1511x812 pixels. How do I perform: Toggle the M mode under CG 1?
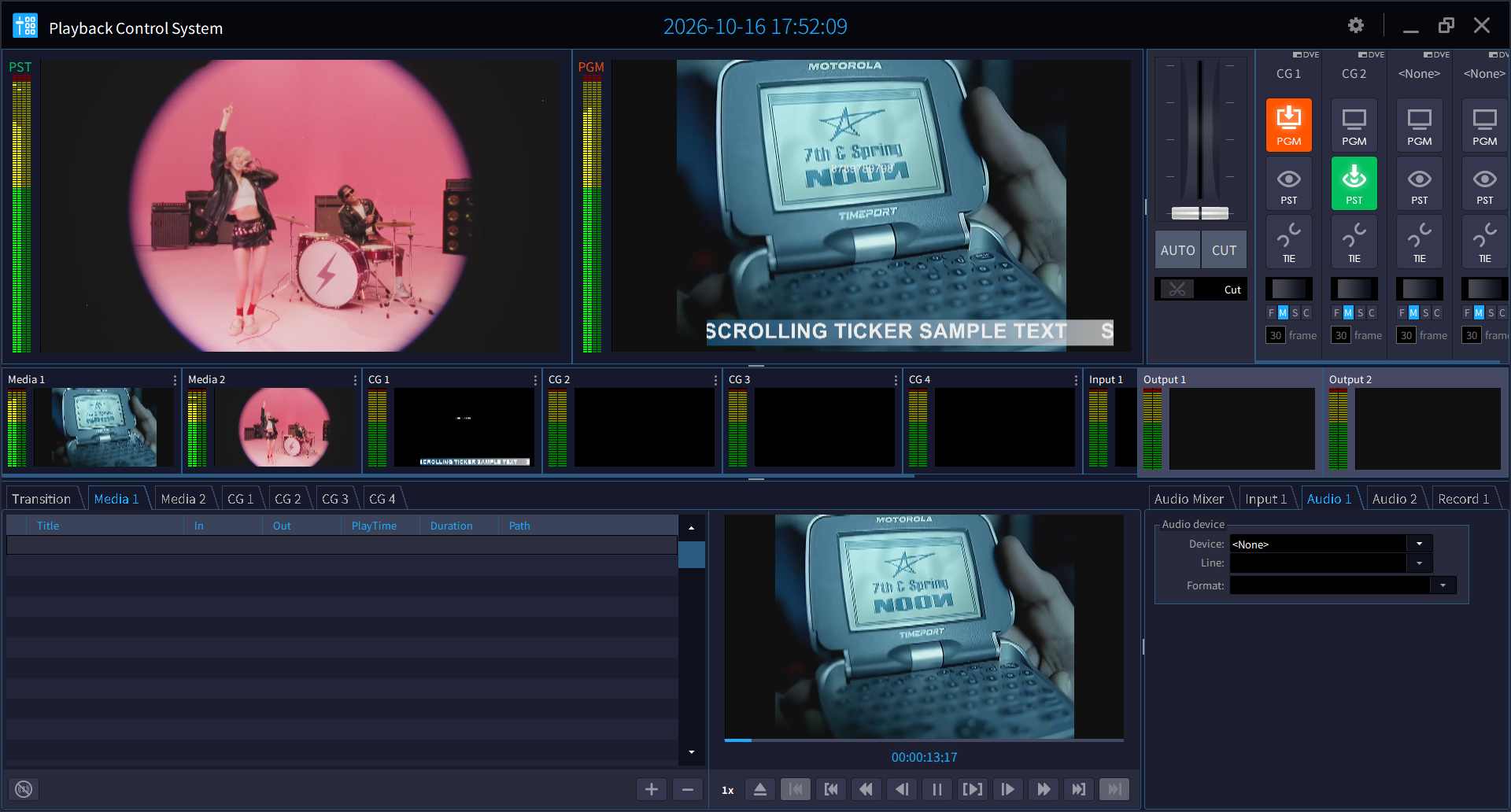pyautogui.click(x=1283, y=313)
